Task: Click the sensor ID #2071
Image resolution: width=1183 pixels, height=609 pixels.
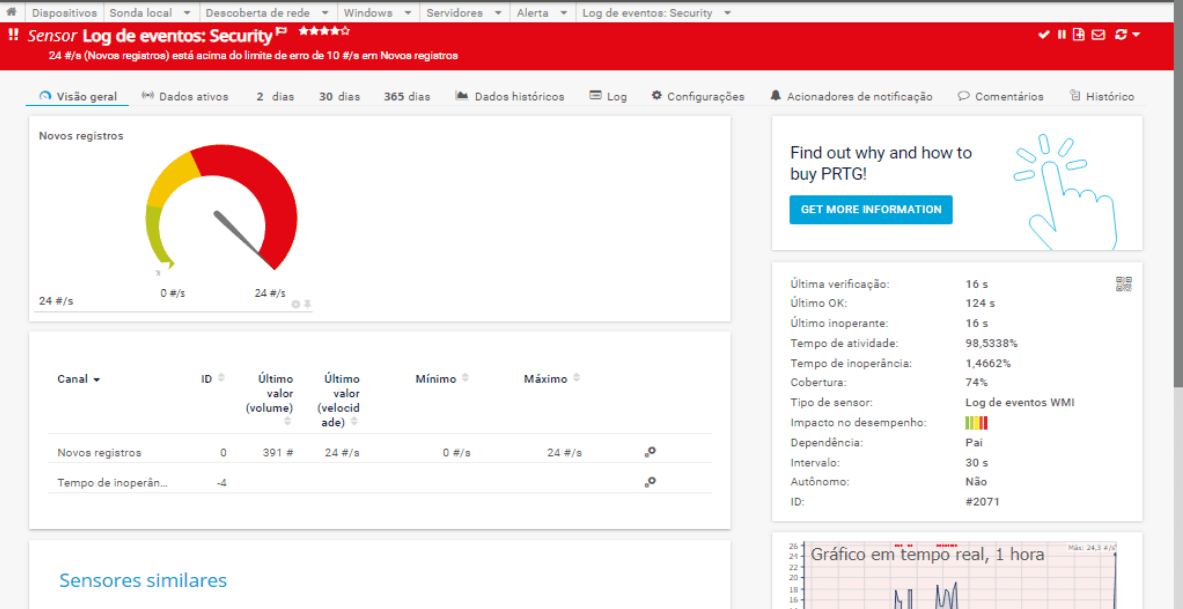Action: tap(982, 501)
